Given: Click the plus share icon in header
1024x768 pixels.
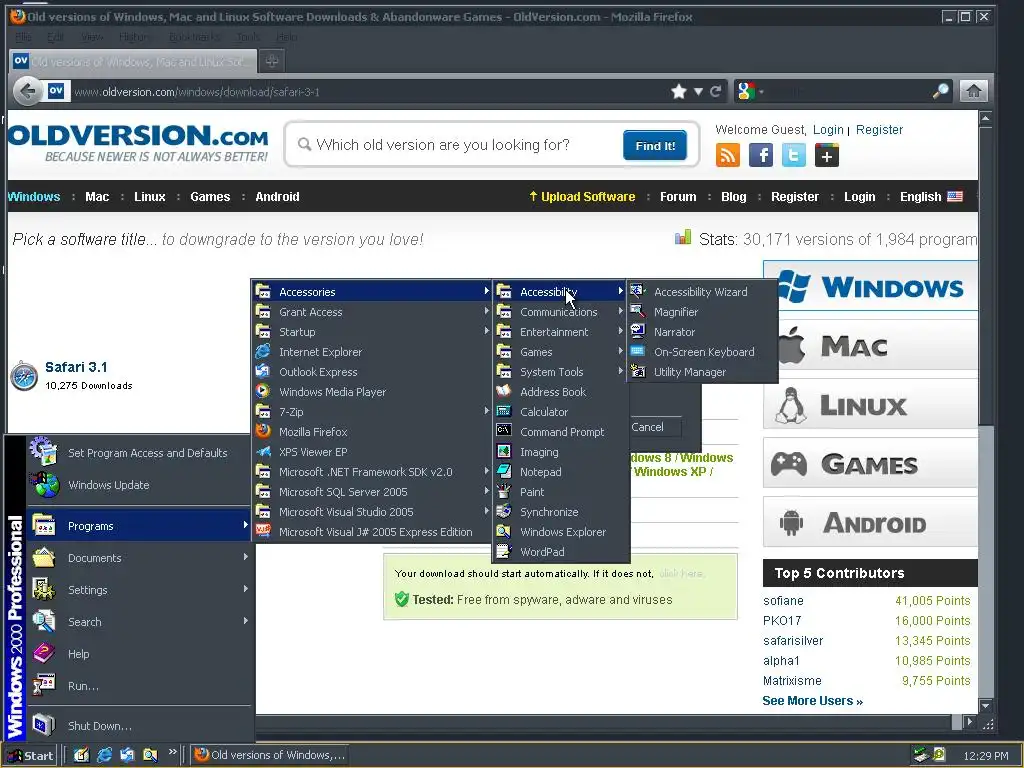Looking at the screenshot, I should [826, 155].
